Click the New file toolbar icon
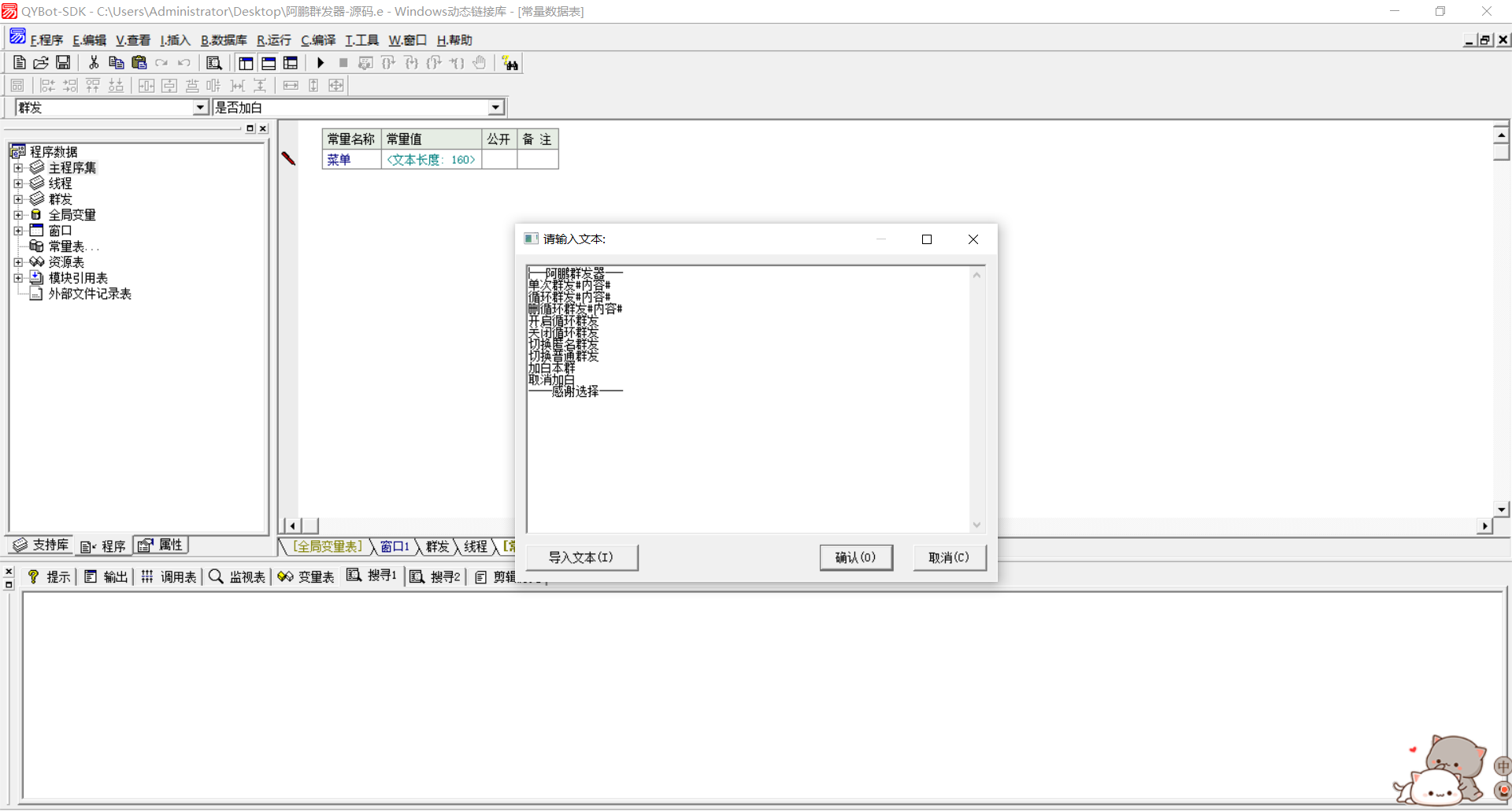The width and height of the screenshot is (1512, 811). 20,63
